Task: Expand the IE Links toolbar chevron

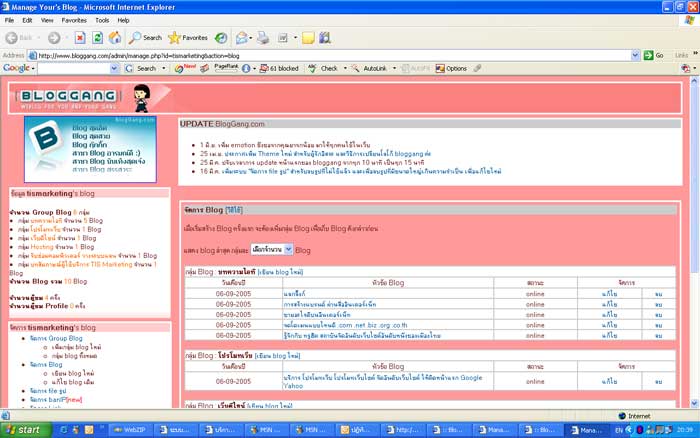Action: (695, 53)
